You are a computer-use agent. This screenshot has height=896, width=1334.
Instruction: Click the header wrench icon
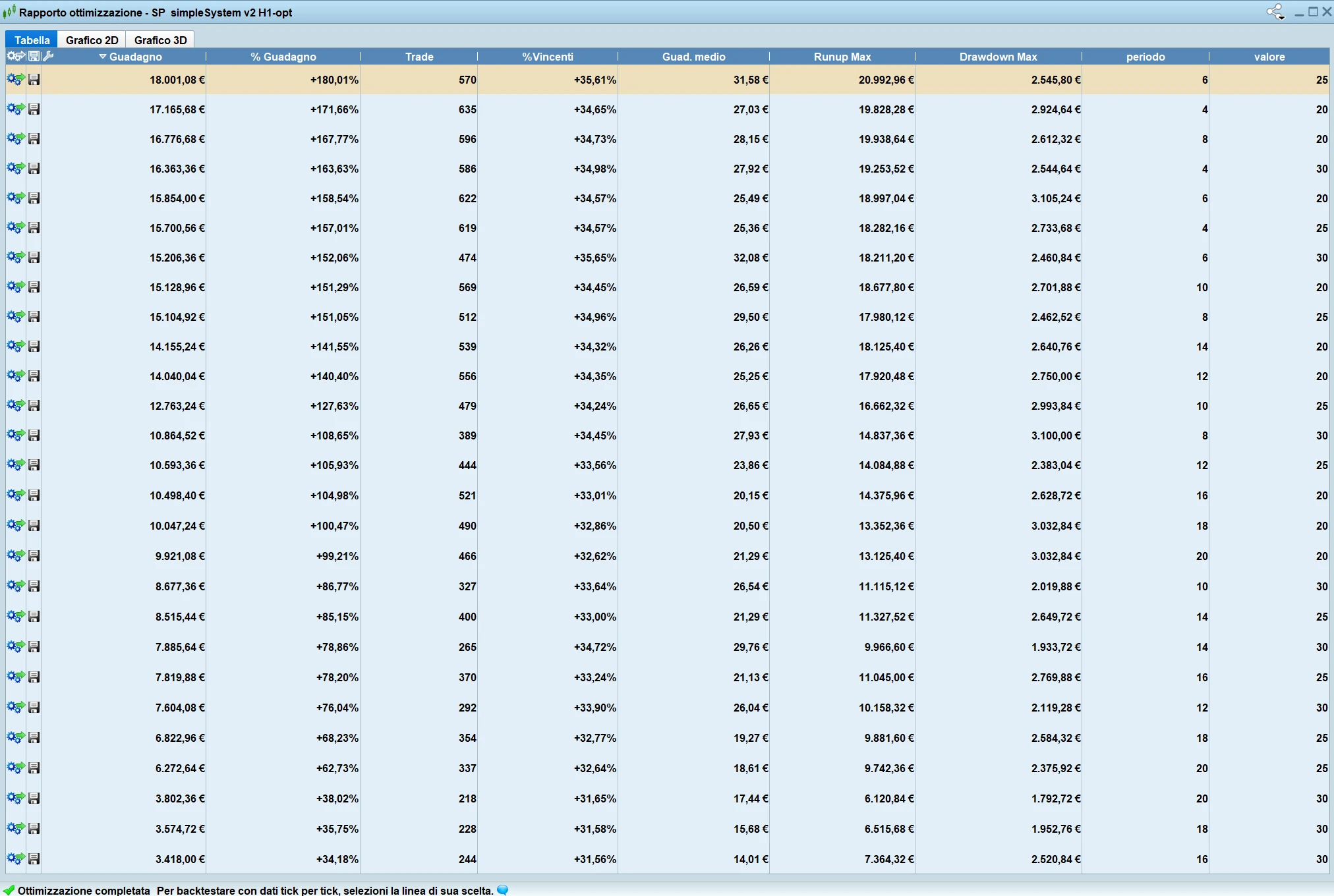(49, 57)
